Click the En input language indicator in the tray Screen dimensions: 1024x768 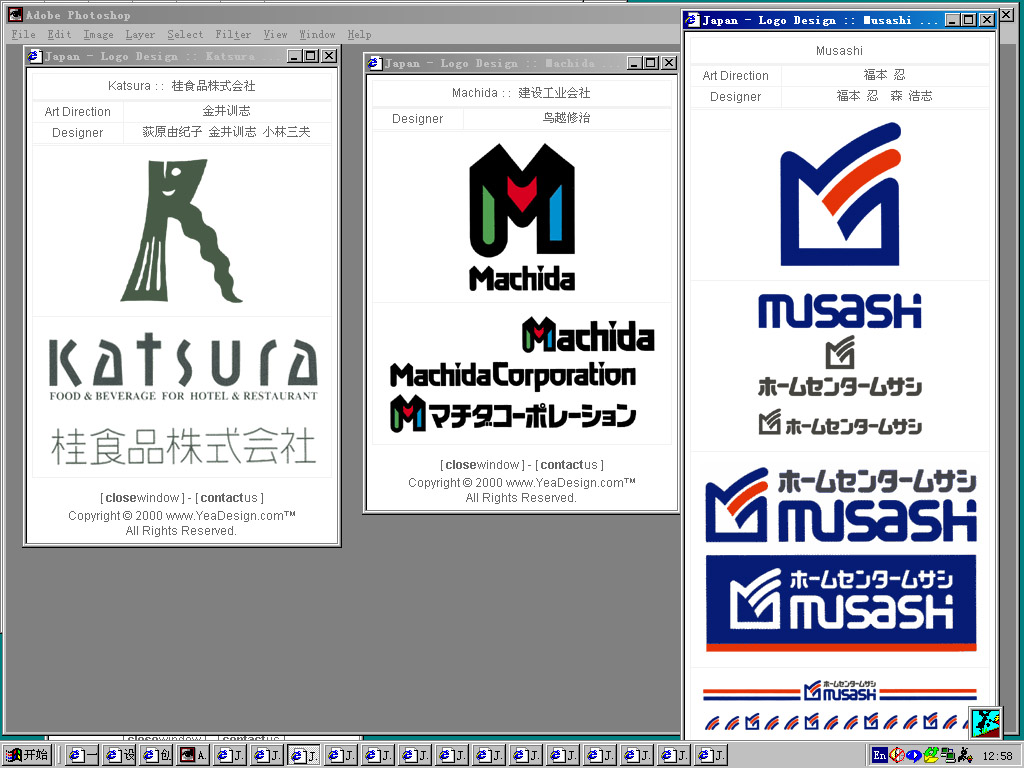tap(880, 756)
